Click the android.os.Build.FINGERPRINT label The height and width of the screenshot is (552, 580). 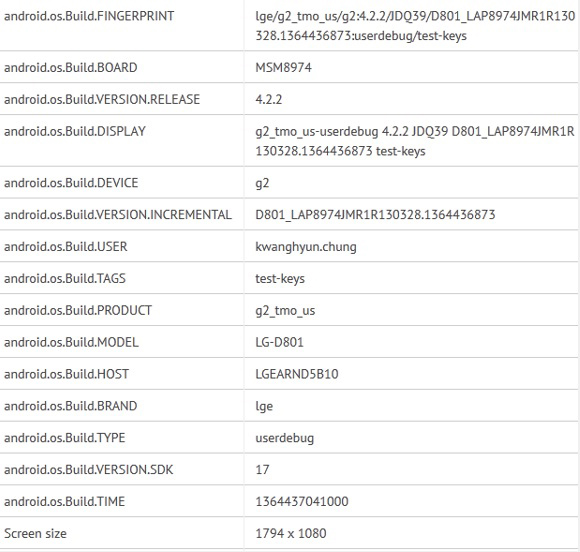coord(89,16)
